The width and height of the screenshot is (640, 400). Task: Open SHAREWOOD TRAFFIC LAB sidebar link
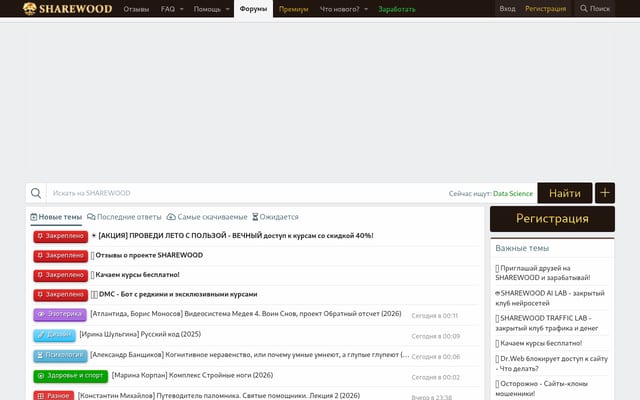547,323
